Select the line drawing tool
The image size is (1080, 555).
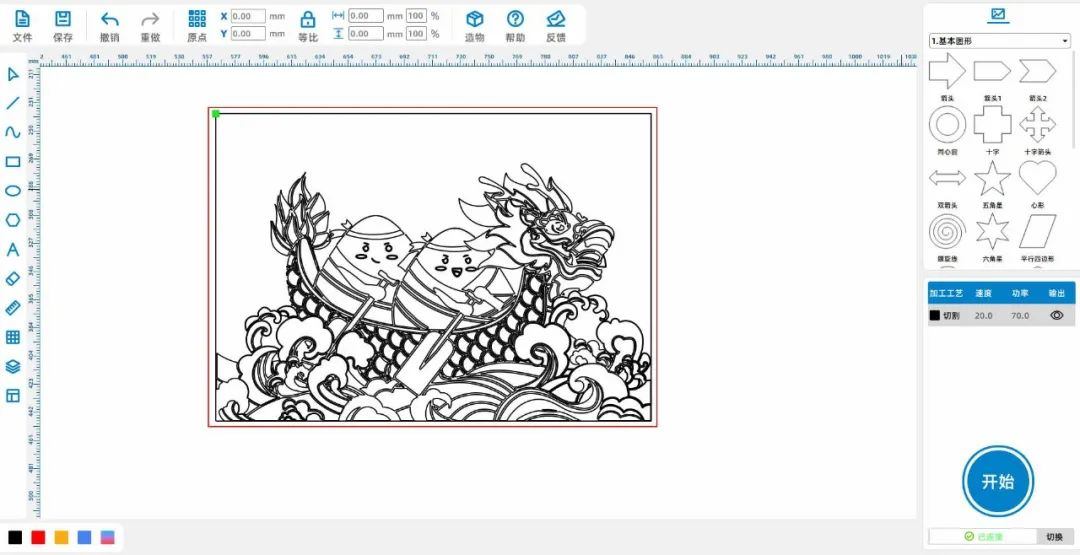[13, 103]
